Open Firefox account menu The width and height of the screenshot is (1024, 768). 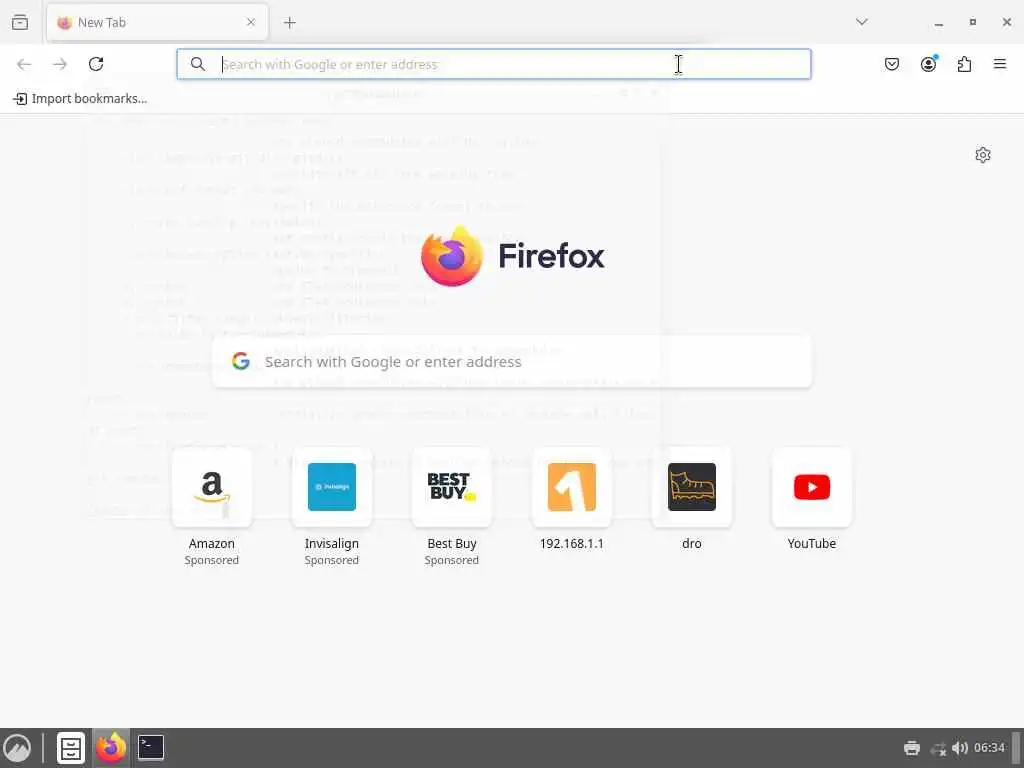click(928, 63)
